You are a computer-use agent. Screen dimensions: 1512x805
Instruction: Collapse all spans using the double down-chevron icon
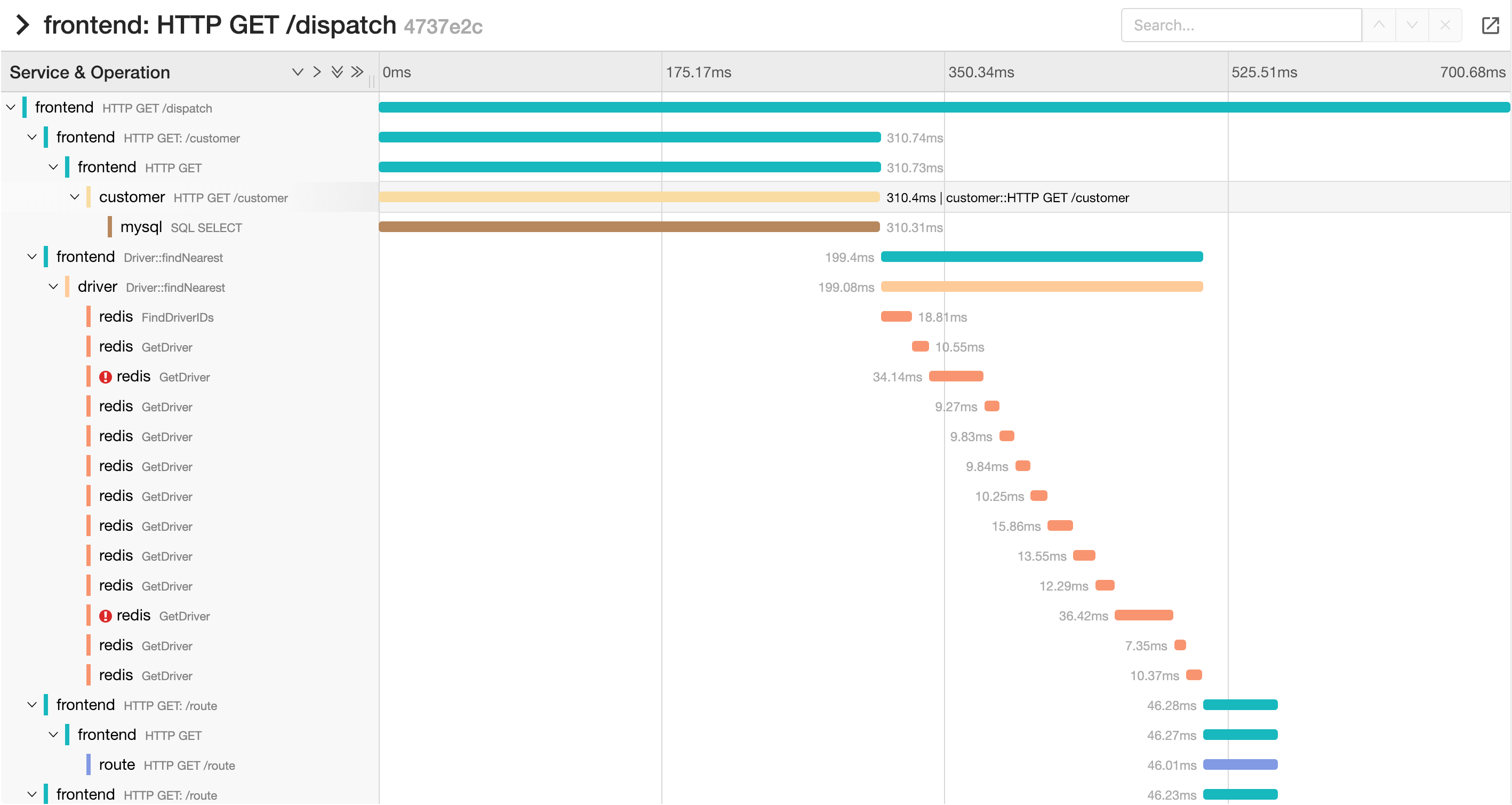(337, 71)
